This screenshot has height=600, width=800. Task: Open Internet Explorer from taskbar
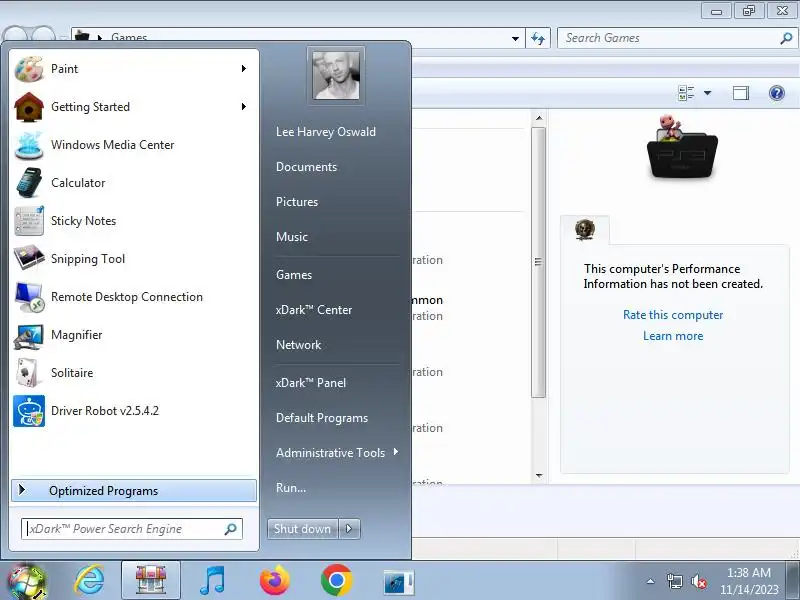pyautogui.click(x=89, y=581)
